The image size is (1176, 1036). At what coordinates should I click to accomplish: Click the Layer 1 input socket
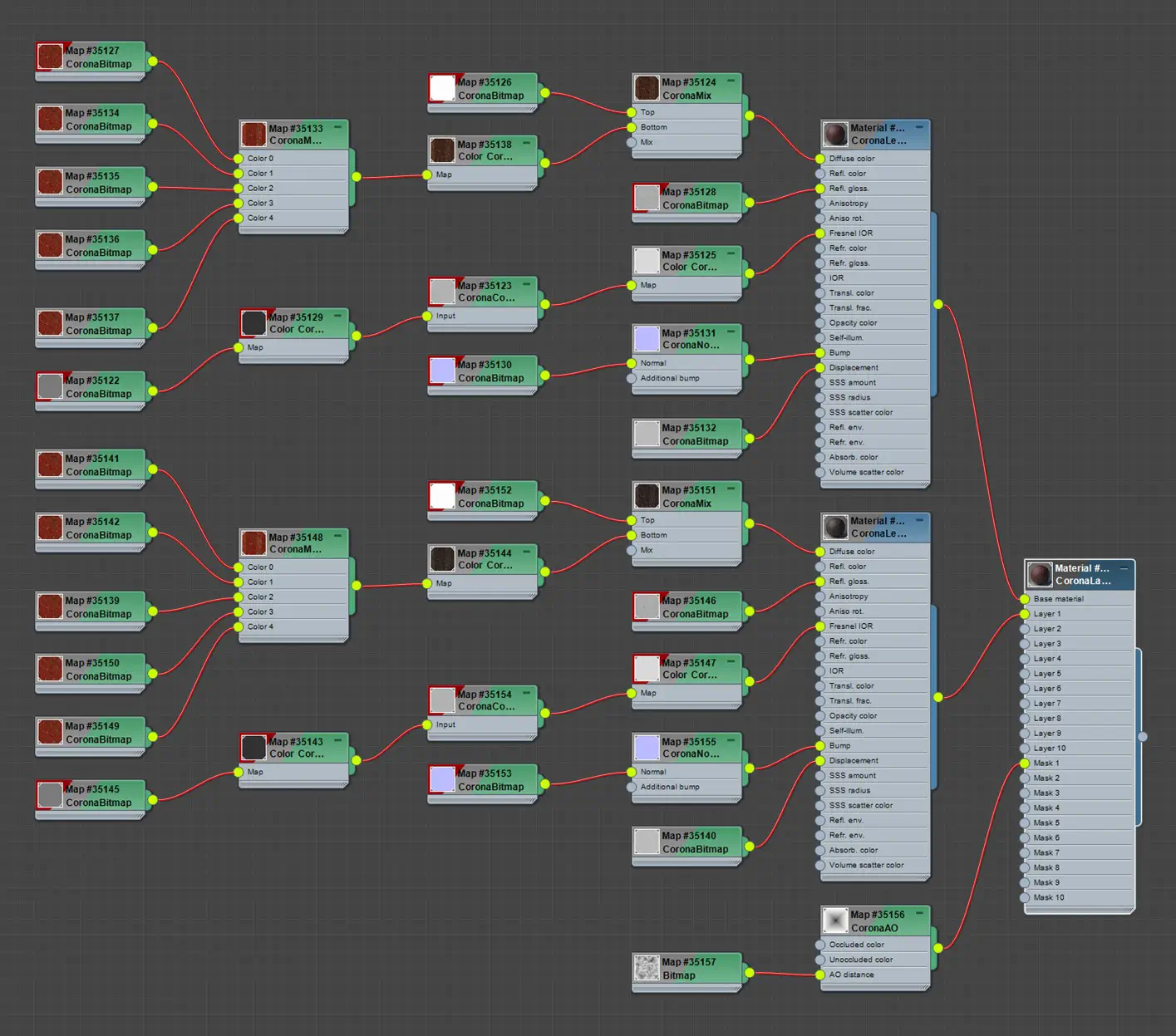(x=1025, y=614)
